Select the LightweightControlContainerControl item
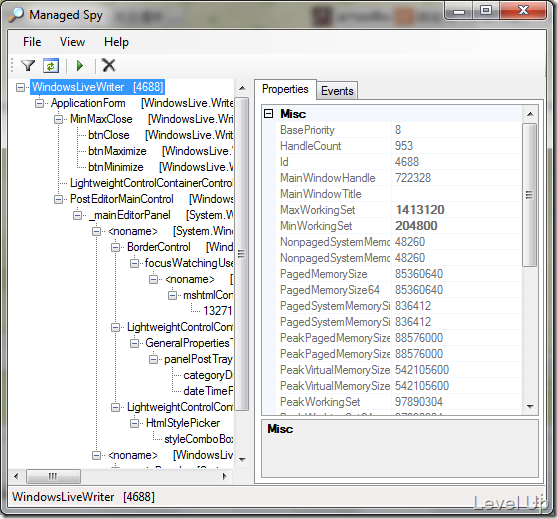 151,183
